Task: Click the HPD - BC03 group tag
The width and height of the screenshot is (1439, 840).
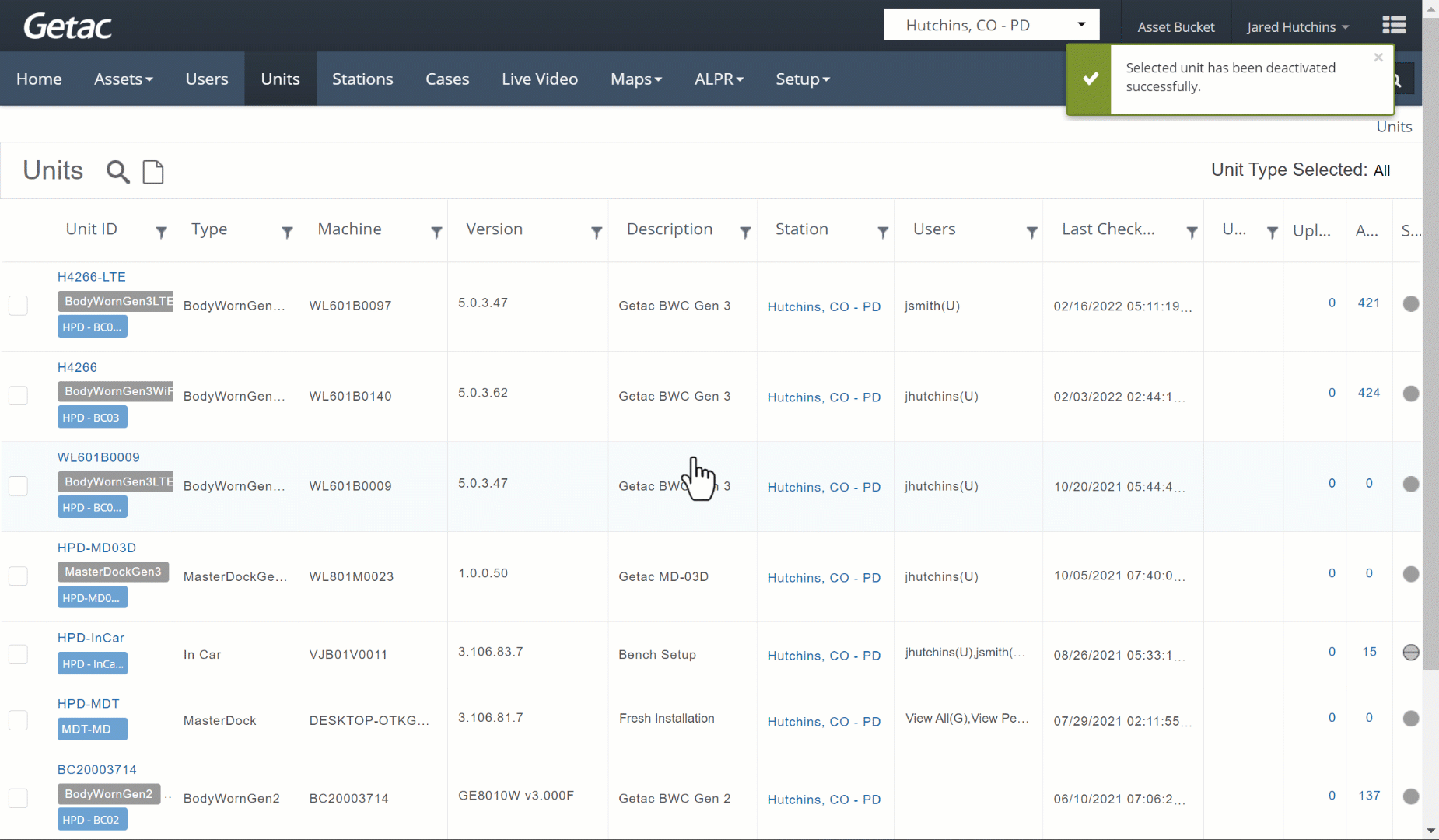Action: click(x=92, y=418)
